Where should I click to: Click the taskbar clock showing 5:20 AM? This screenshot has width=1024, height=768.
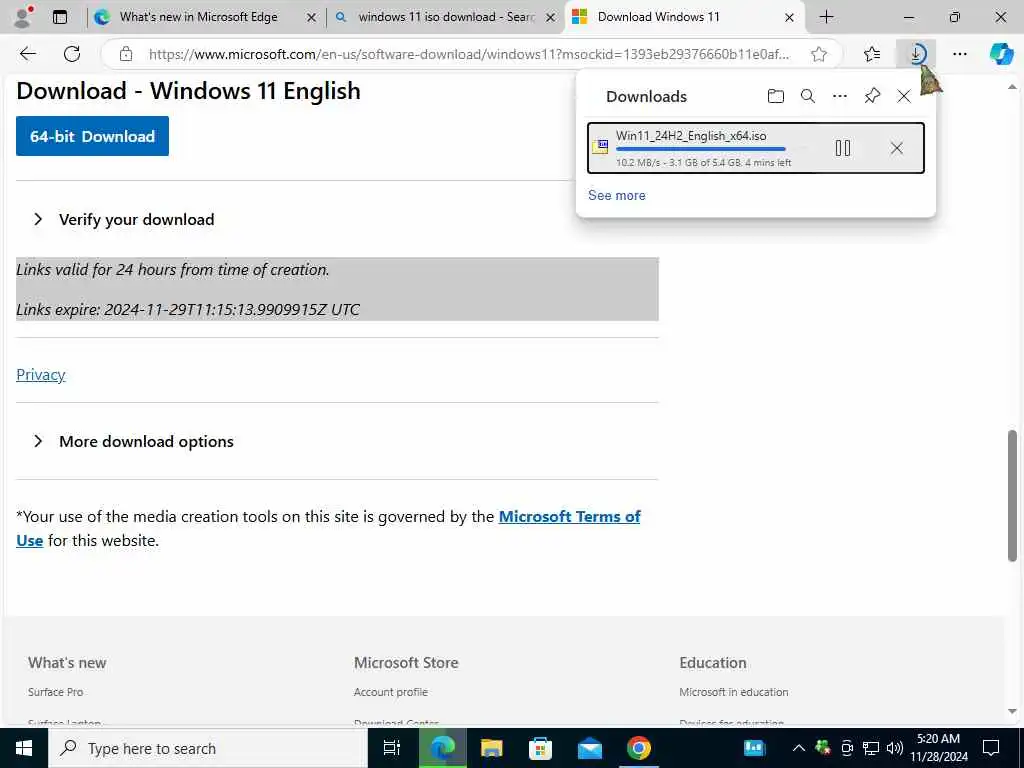coord(938,748)
